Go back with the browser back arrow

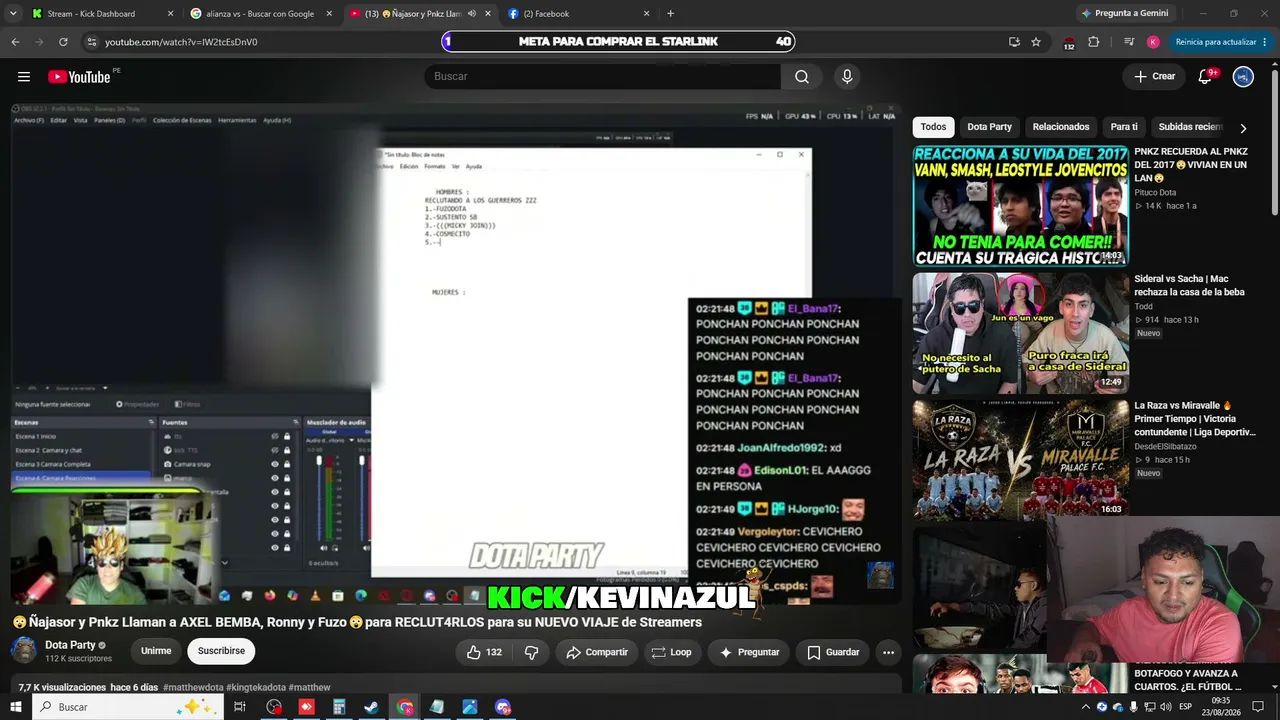15,42
